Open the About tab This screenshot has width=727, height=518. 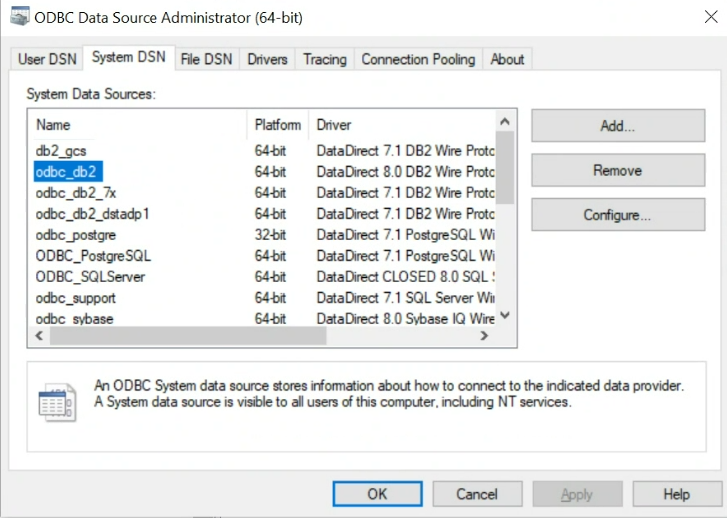[507, 59]
